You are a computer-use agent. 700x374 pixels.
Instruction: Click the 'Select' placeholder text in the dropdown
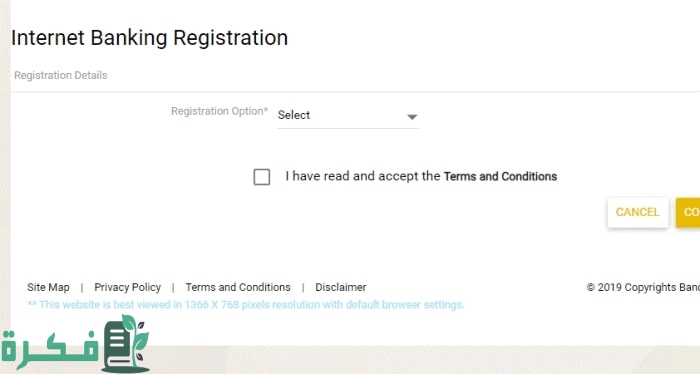[x=294, y=115]
